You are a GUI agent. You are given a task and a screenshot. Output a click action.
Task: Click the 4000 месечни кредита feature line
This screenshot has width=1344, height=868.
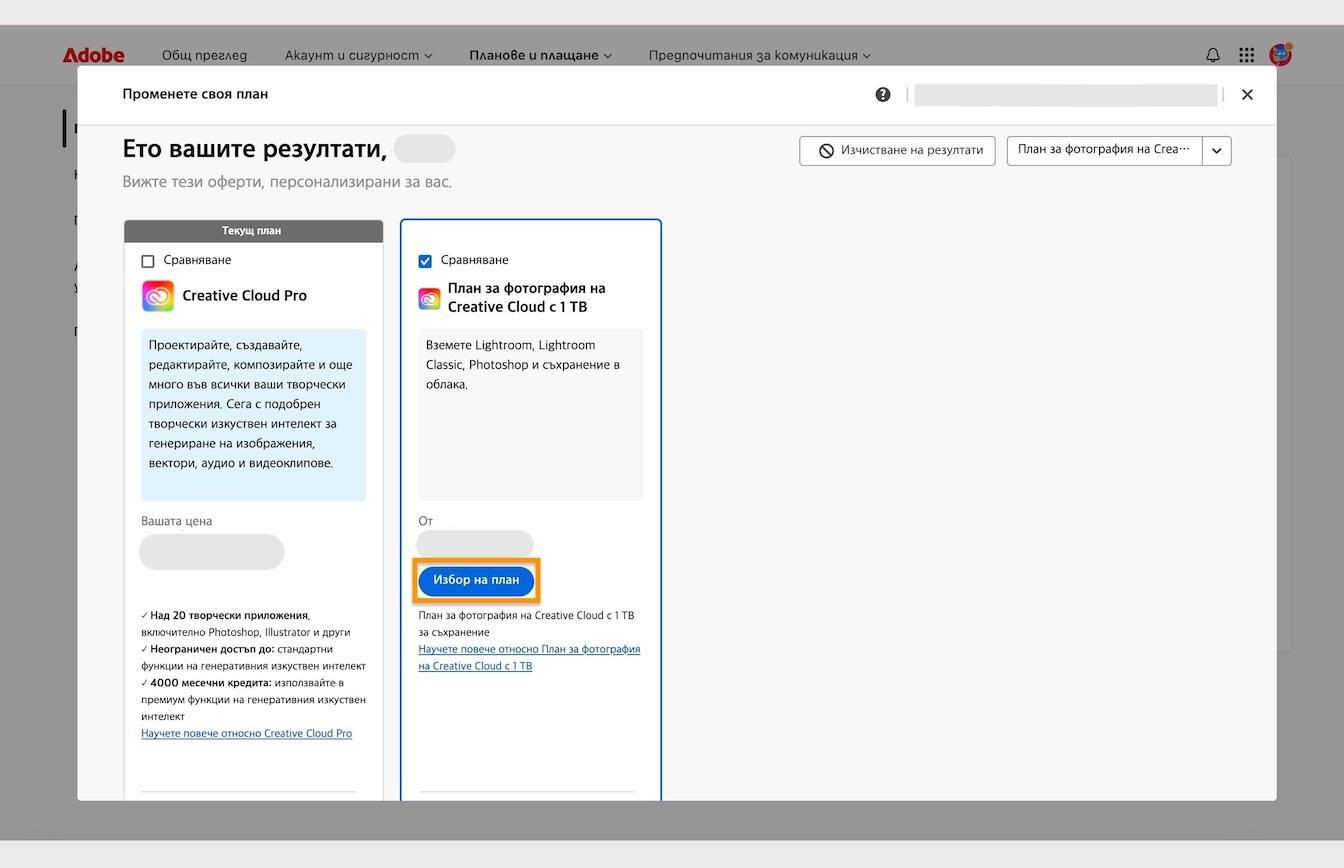(253, 699)
